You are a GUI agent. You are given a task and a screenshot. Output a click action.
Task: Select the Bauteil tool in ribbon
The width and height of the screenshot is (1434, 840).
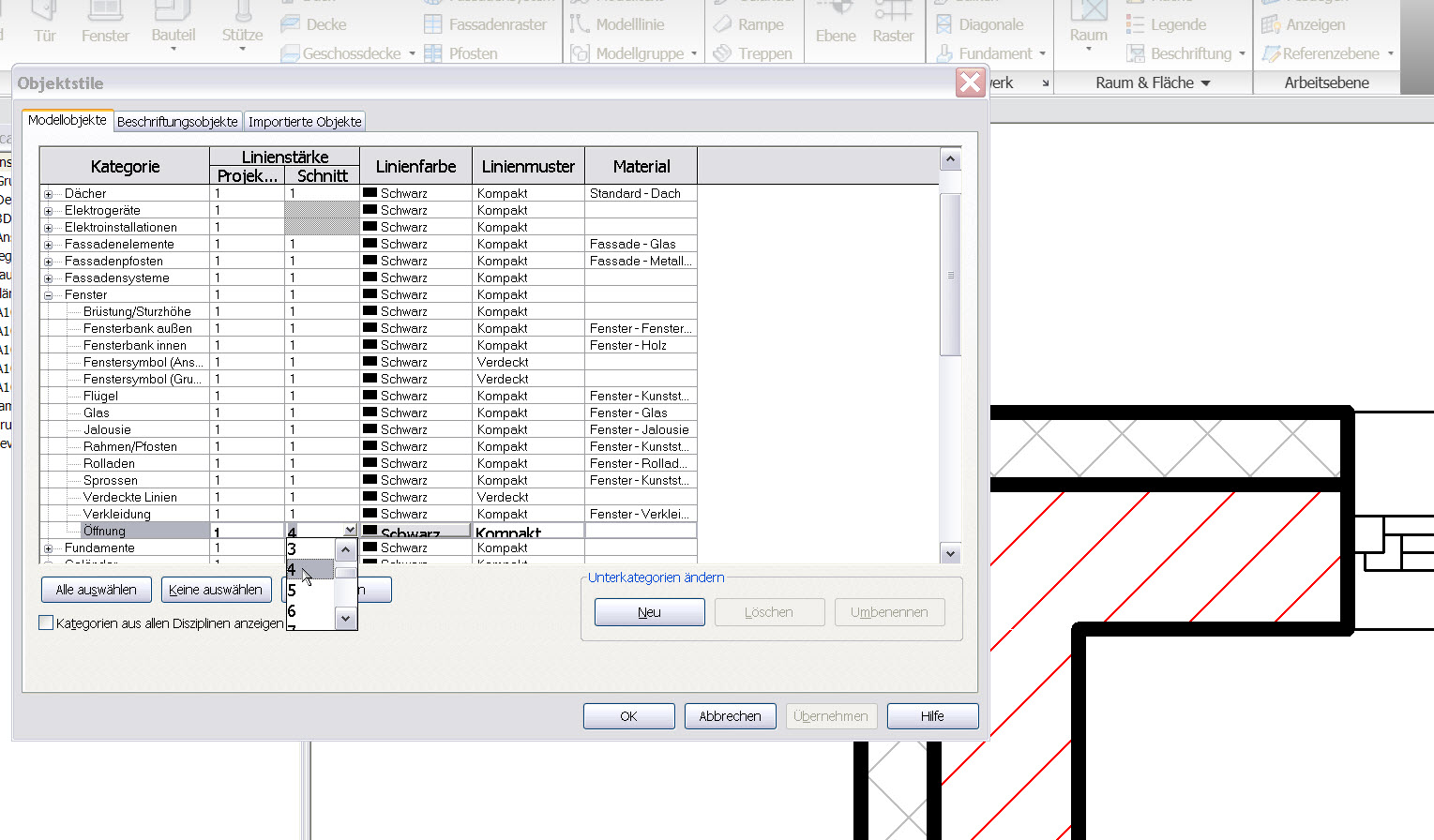pyautogui.click(x=174, y=26)
